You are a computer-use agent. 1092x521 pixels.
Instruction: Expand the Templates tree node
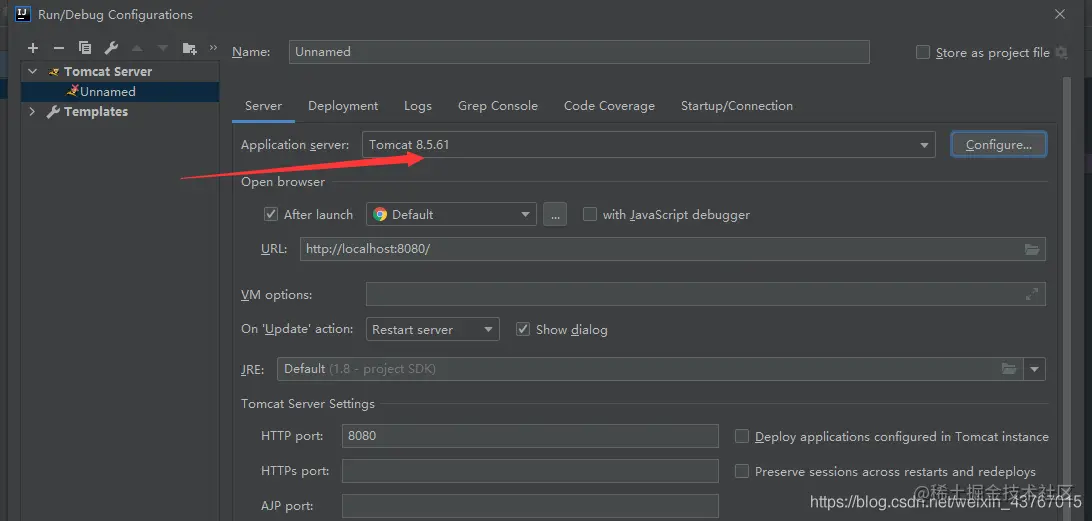pyautogui.click(x=32, y=111)
